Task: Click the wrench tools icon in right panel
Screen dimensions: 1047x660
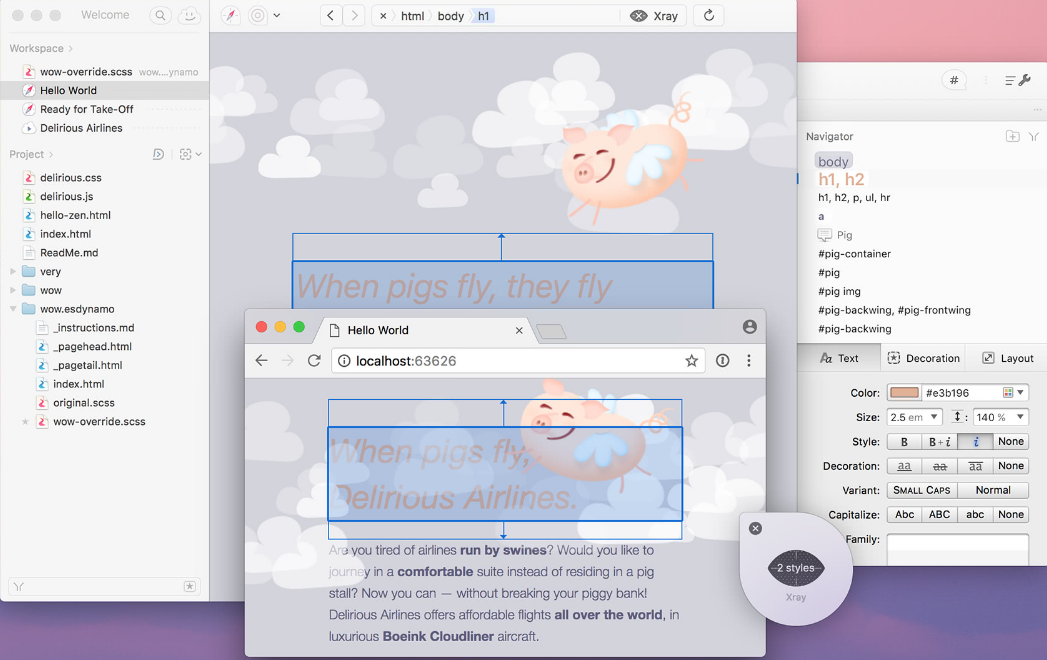Action: coord(1024,80)
